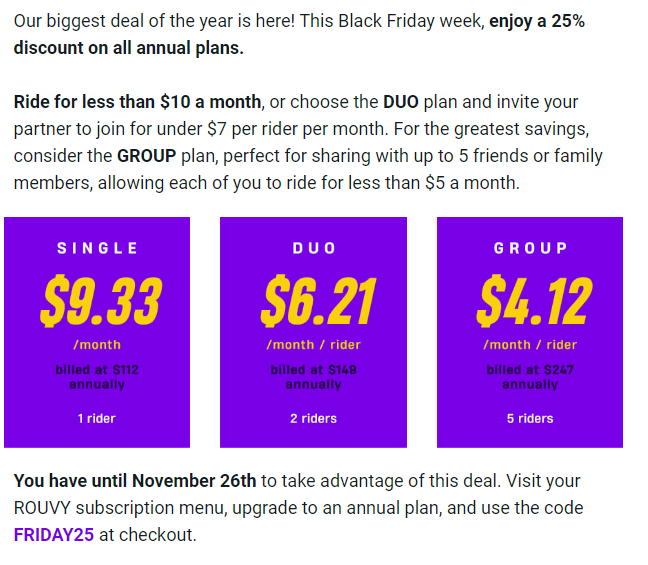Click the $4.12 price on GROUP plan
The width and height of the screenshot is (648, 565).
pyautogui.click(x=534, y=301)
